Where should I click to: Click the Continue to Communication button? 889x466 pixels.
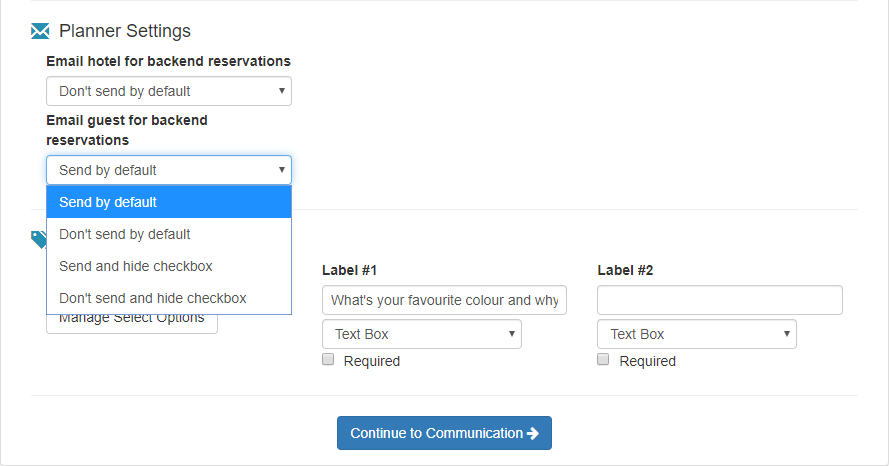pyautogui.click(x=444, y=433)
